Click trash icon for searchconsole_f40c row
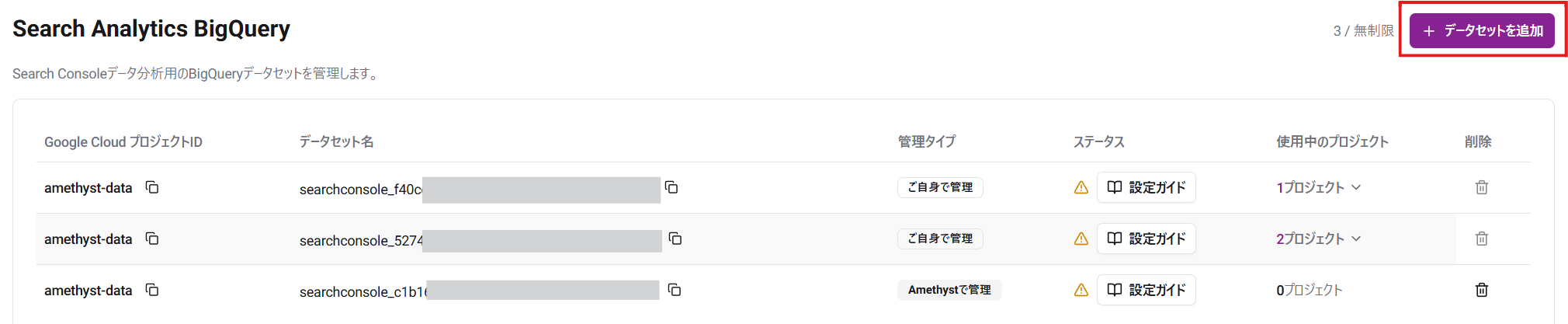The height and width of the screenshot is (324, 1568). tap(1481, 187)
